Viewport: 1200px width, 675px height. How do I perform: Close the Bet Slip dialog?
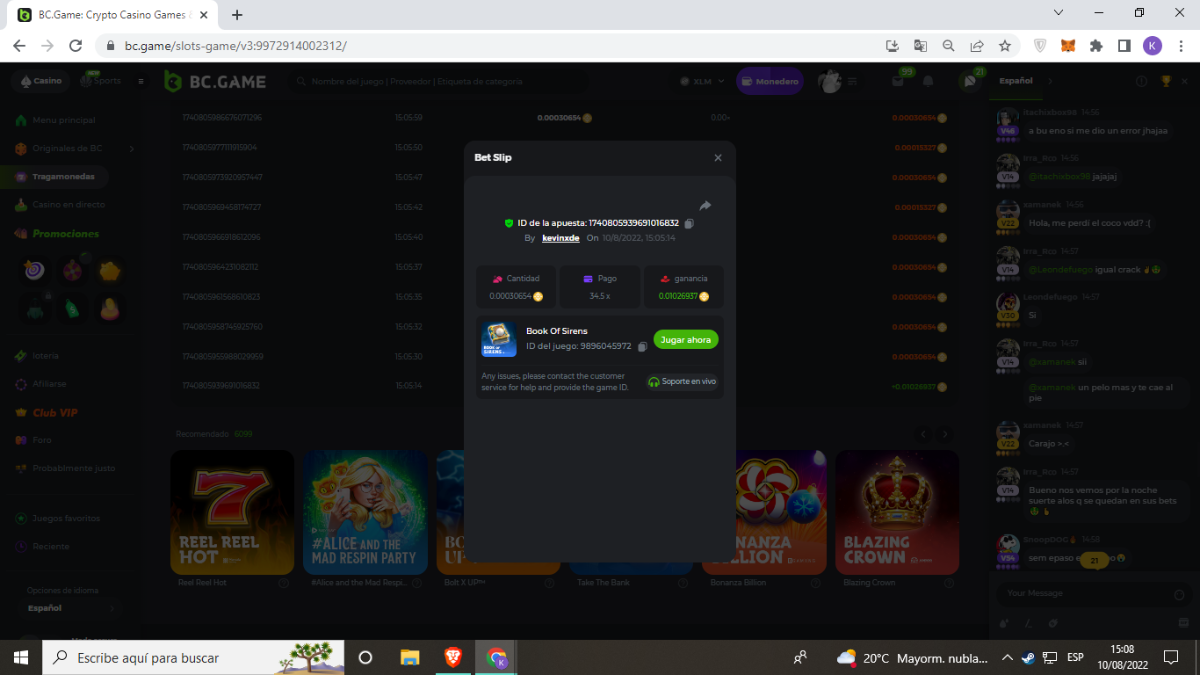pyautogui.click(x=718, y=158)
